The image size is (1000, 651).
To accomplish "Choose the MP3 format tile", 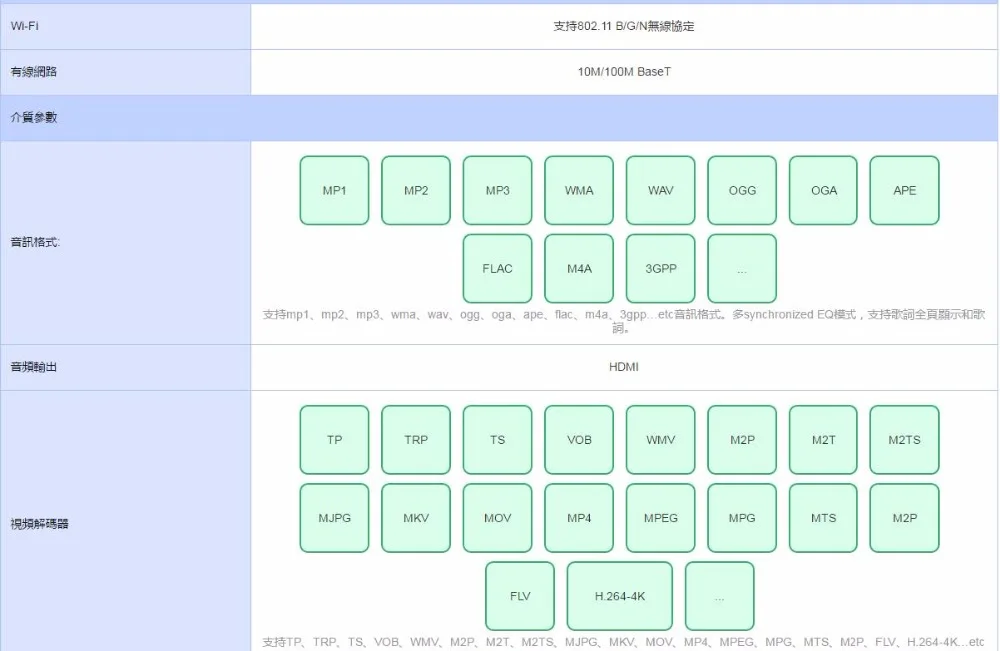I will pyautogui.click(x=497, y=190).
